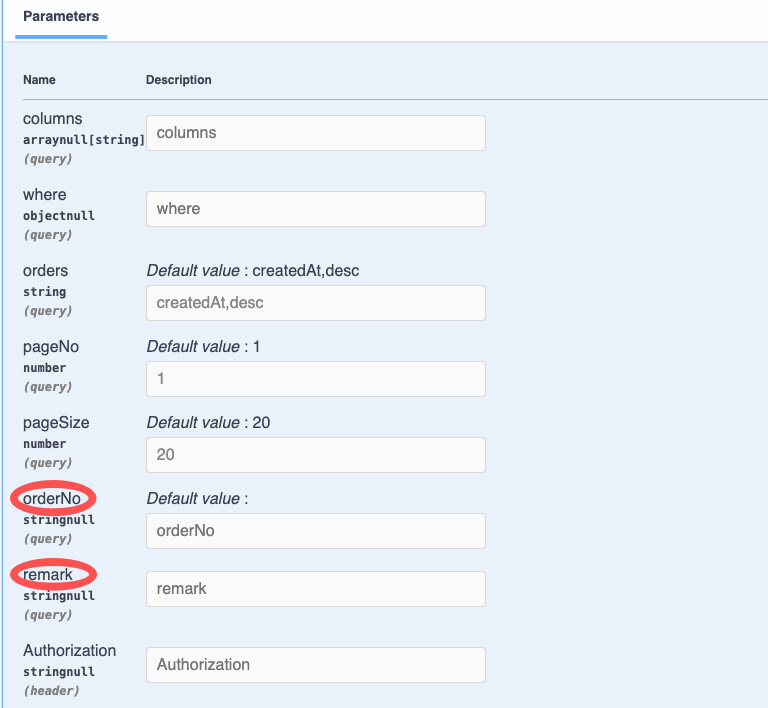Click the orderNo text input
Image resolution: width=768 pixels, height=708 pixels.
(315, 531)
